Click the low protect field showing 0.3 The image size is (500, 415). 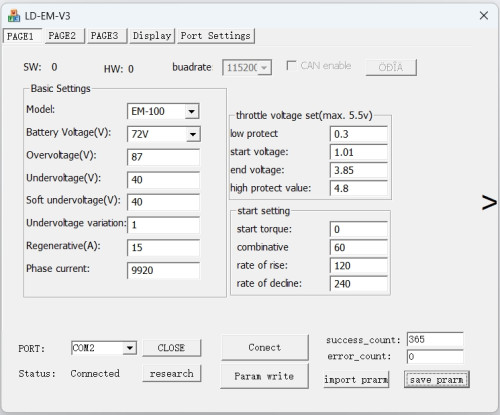(359, 134)
